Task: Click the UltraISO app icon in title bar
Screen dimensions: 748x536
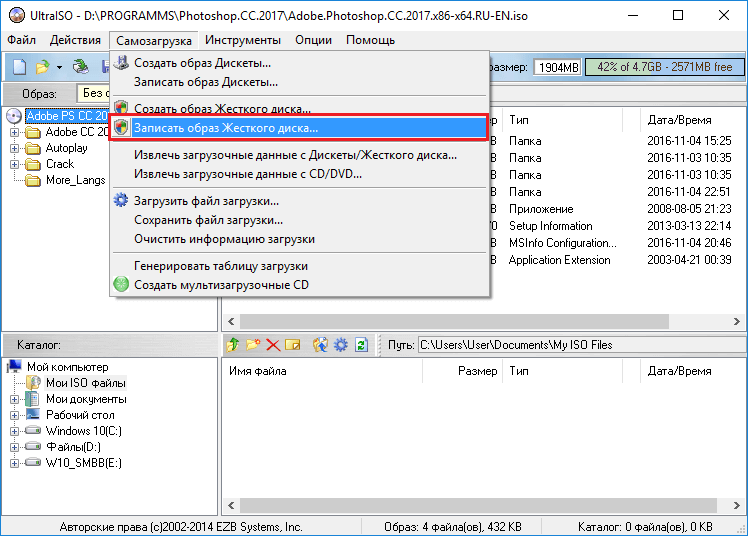Action: coord(16,15)
